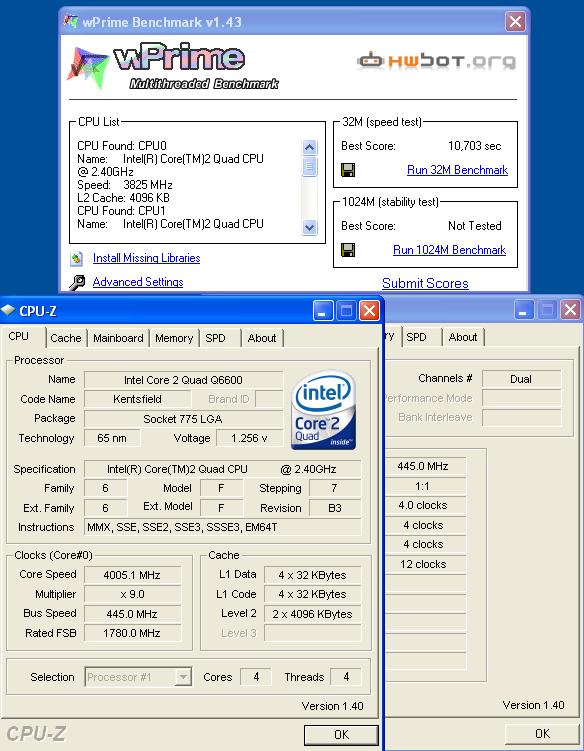Click the Speed: 3825 MHz line in CPU List
The width and height of the screenshot is (584, 751).
(x=125, y=185)
